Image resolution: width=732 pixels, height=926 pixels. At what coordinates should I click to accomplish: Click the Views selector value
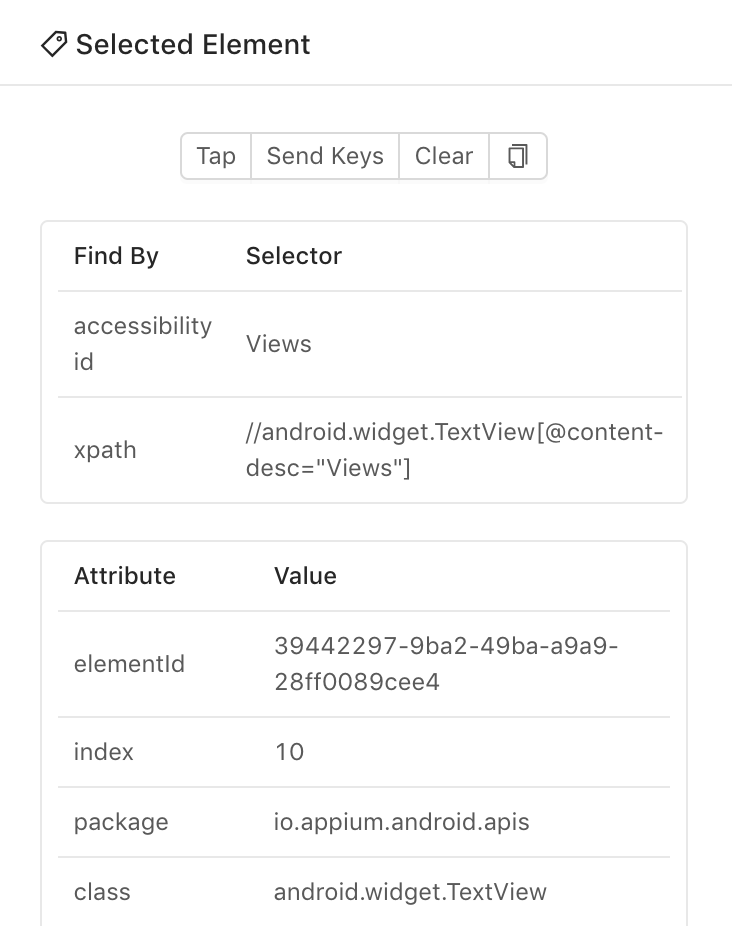pos(279,344)
